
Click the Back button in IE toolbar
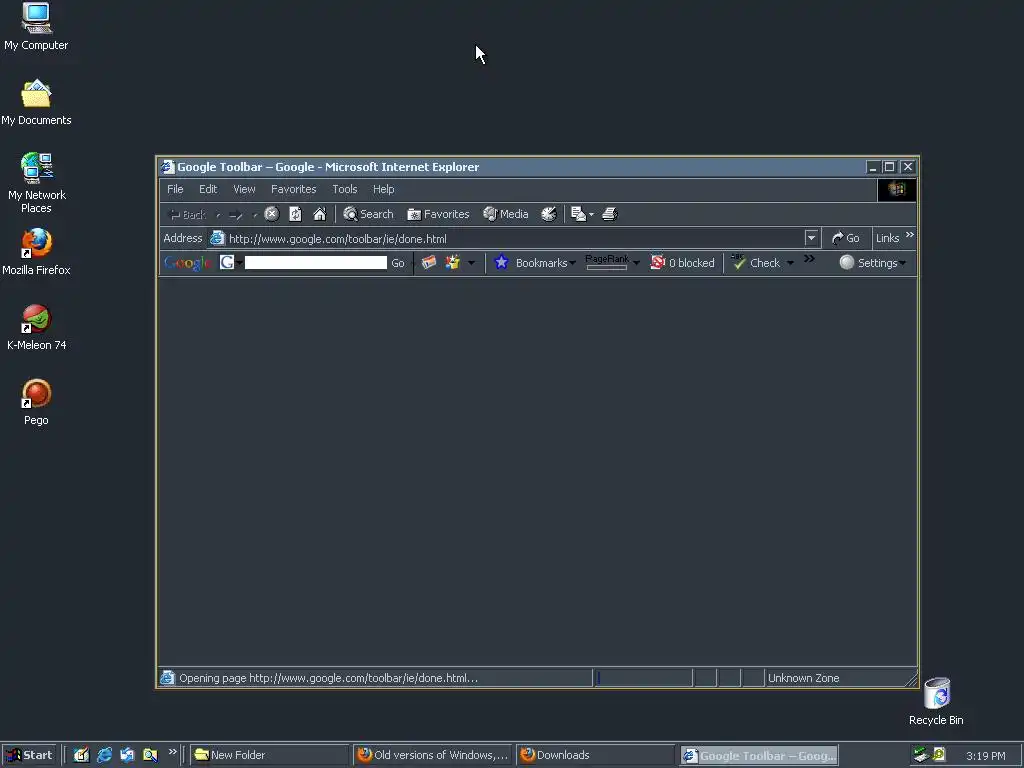click(187, 215)
